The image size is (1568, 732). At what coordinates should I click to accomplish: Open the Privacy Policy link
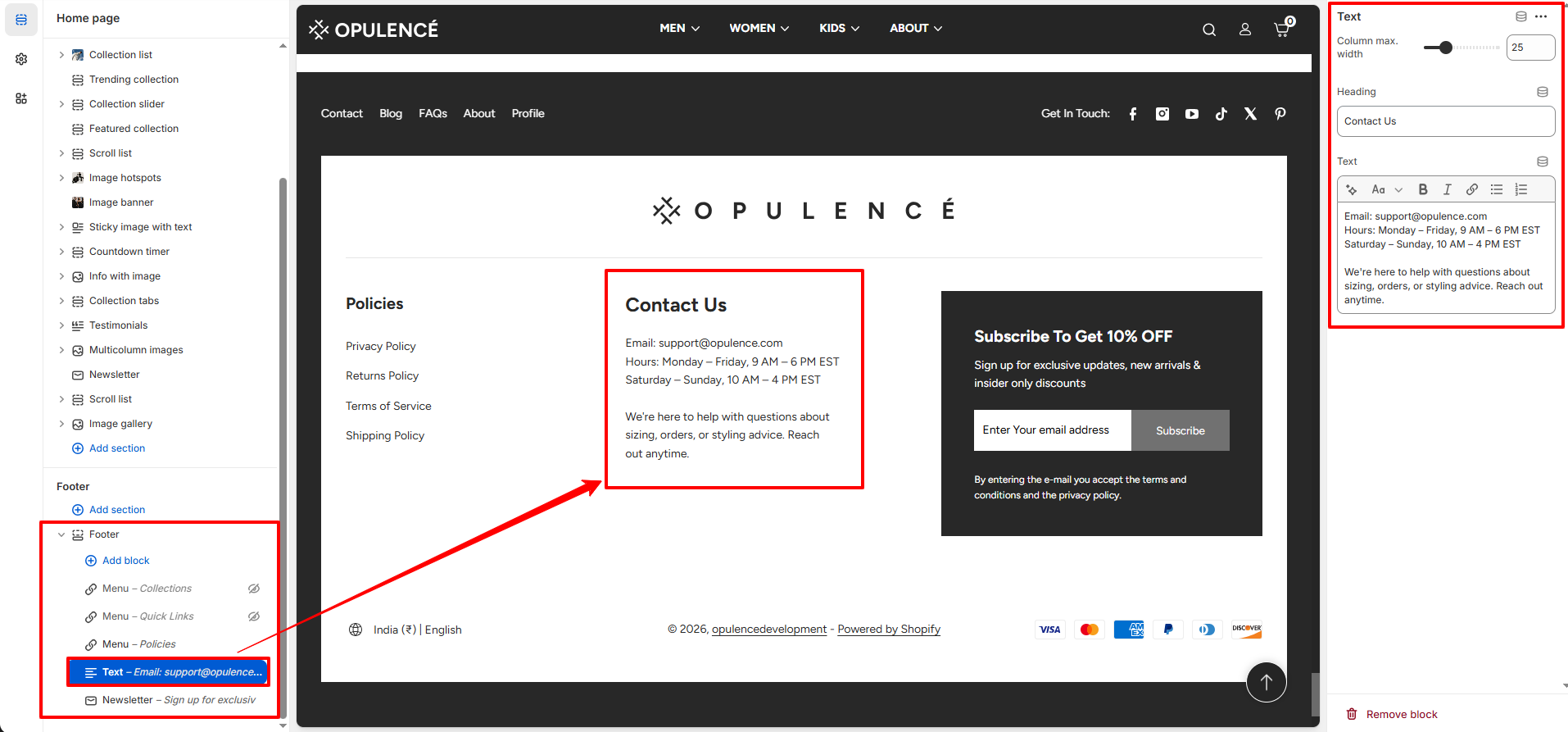(x=381, y=346)
